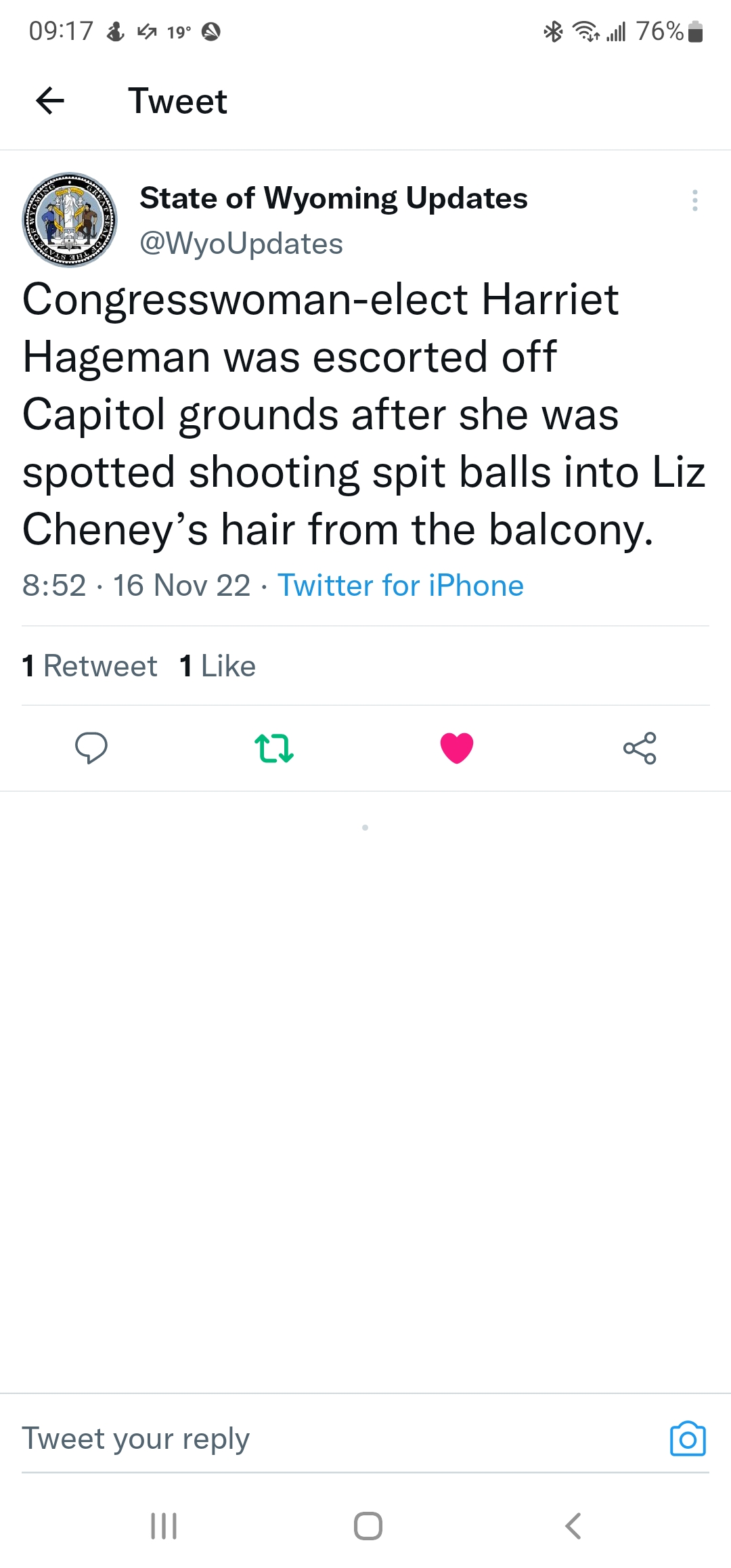Tap the back arrow beside Tweet
The image size is (731, 1568).
click(50, 102)
